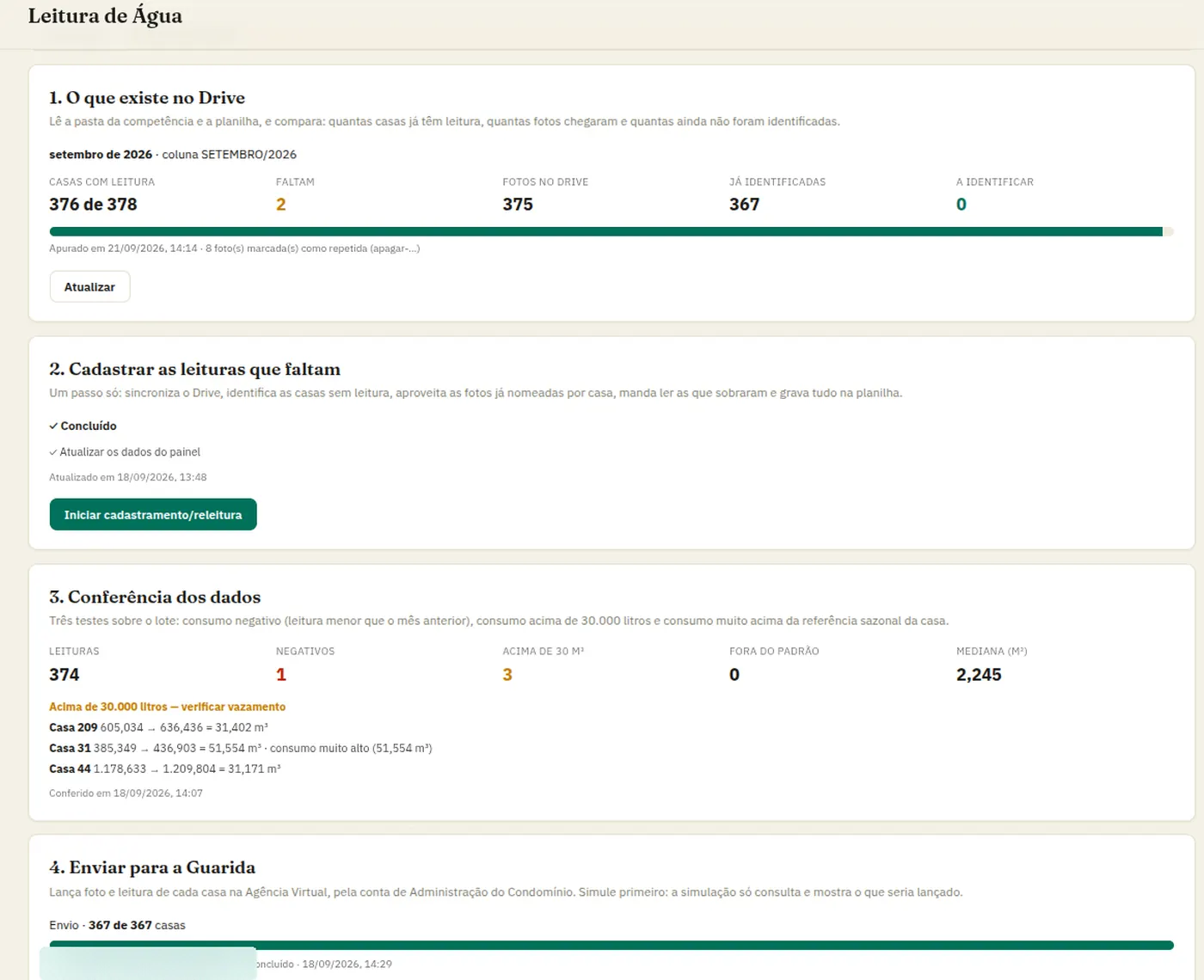Click the Drive reading progress bar
This screenshot has height=980, width=1204.
click(611, 231)
